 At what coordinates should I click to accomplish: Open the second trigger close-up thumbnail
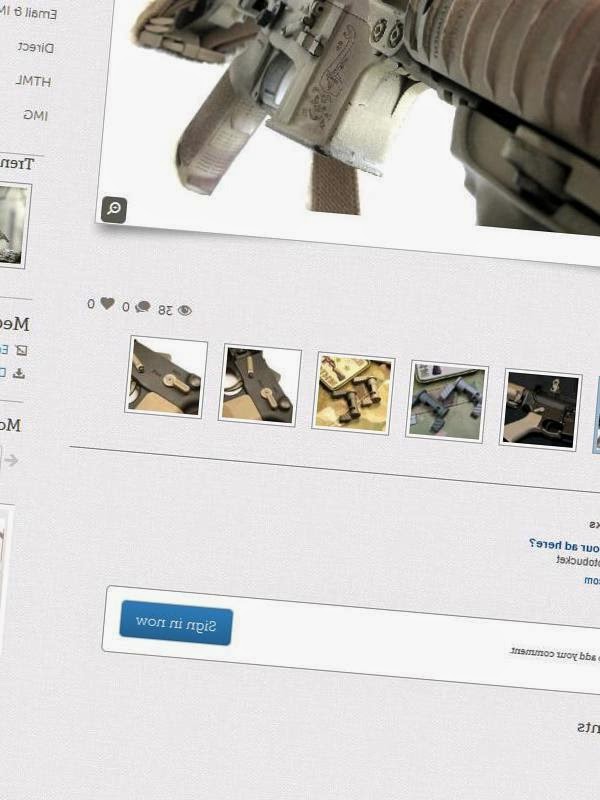pyautogui.click(x=260, y=385)
